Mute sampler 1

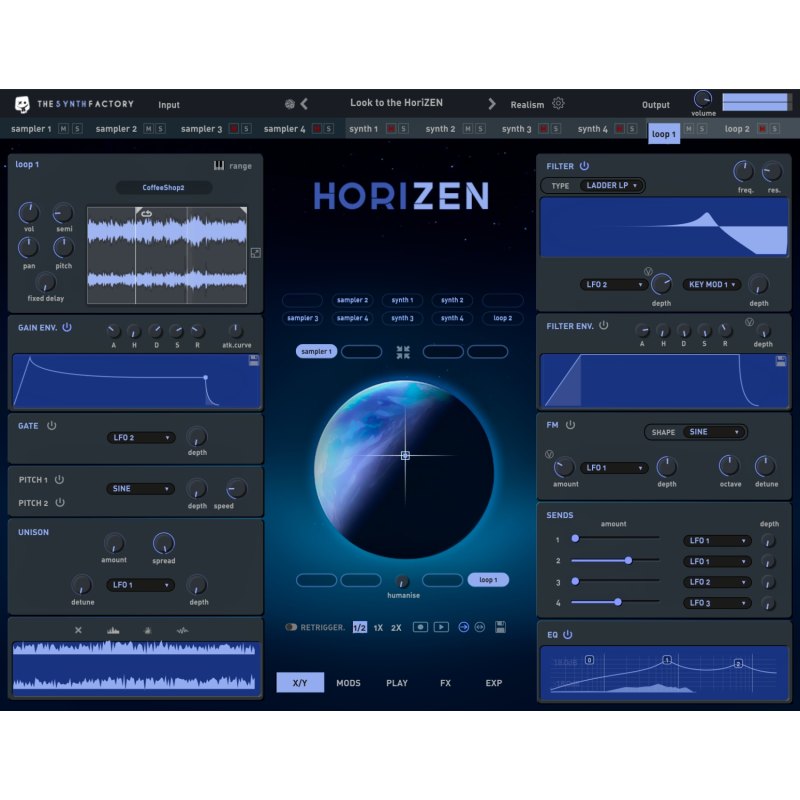pyautogui.click(x=63, y=129)
